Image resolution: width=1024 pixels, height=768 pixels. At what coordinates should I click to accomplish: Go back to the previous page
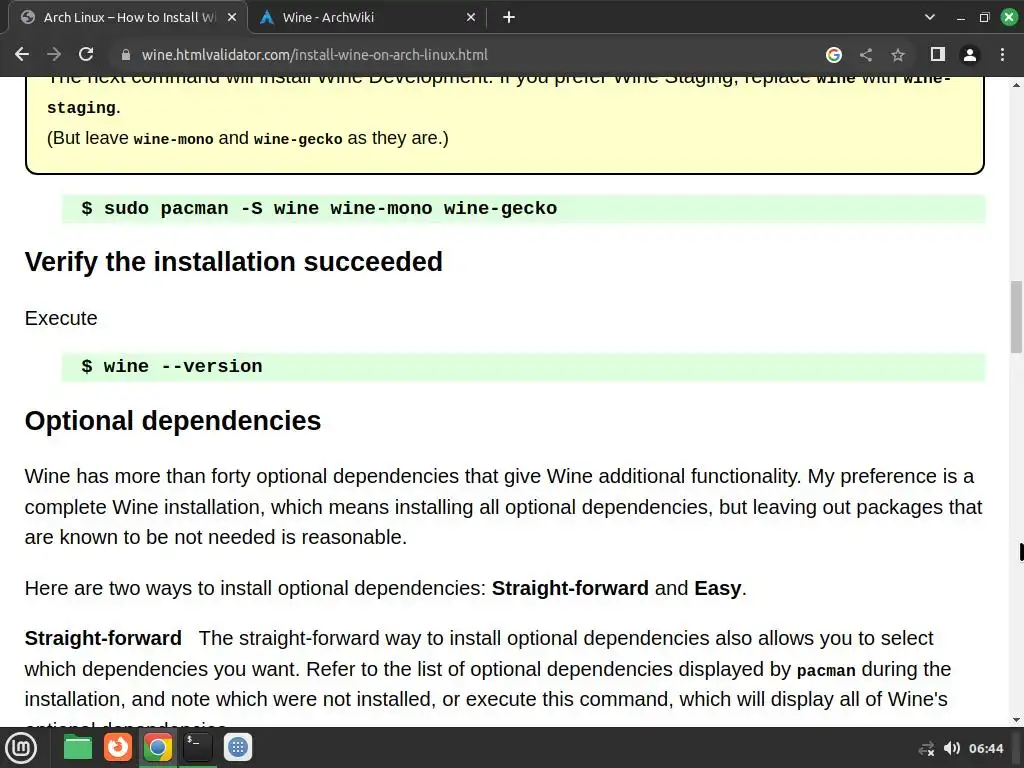[22, 55]
